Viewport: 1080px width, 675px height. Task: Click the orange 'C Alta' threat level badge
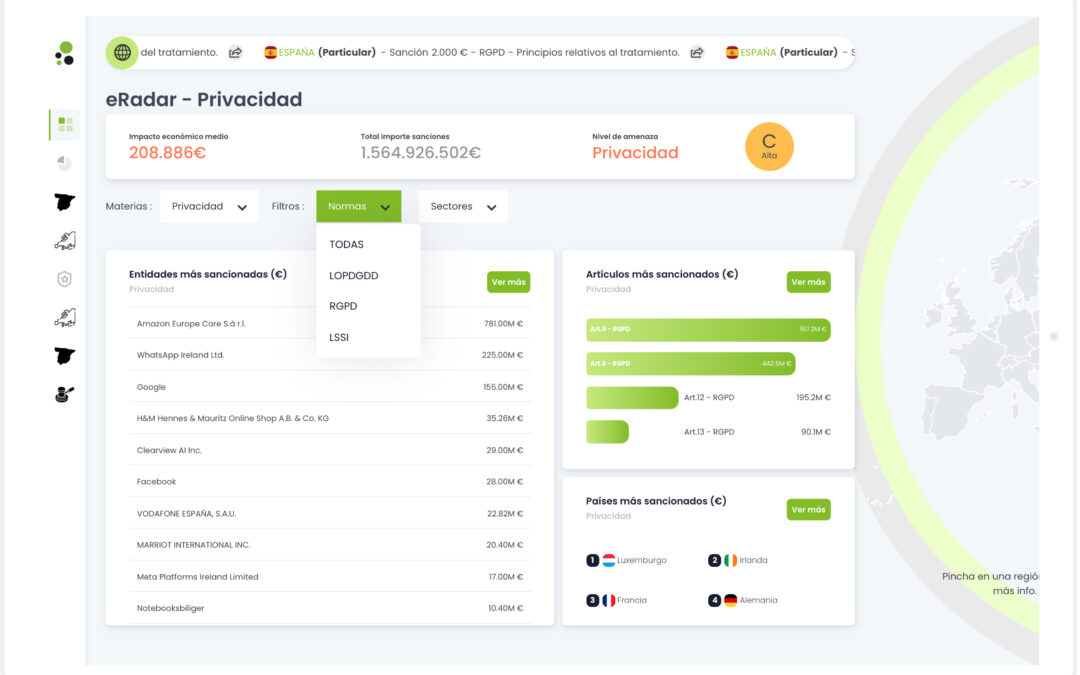[769, 147]
